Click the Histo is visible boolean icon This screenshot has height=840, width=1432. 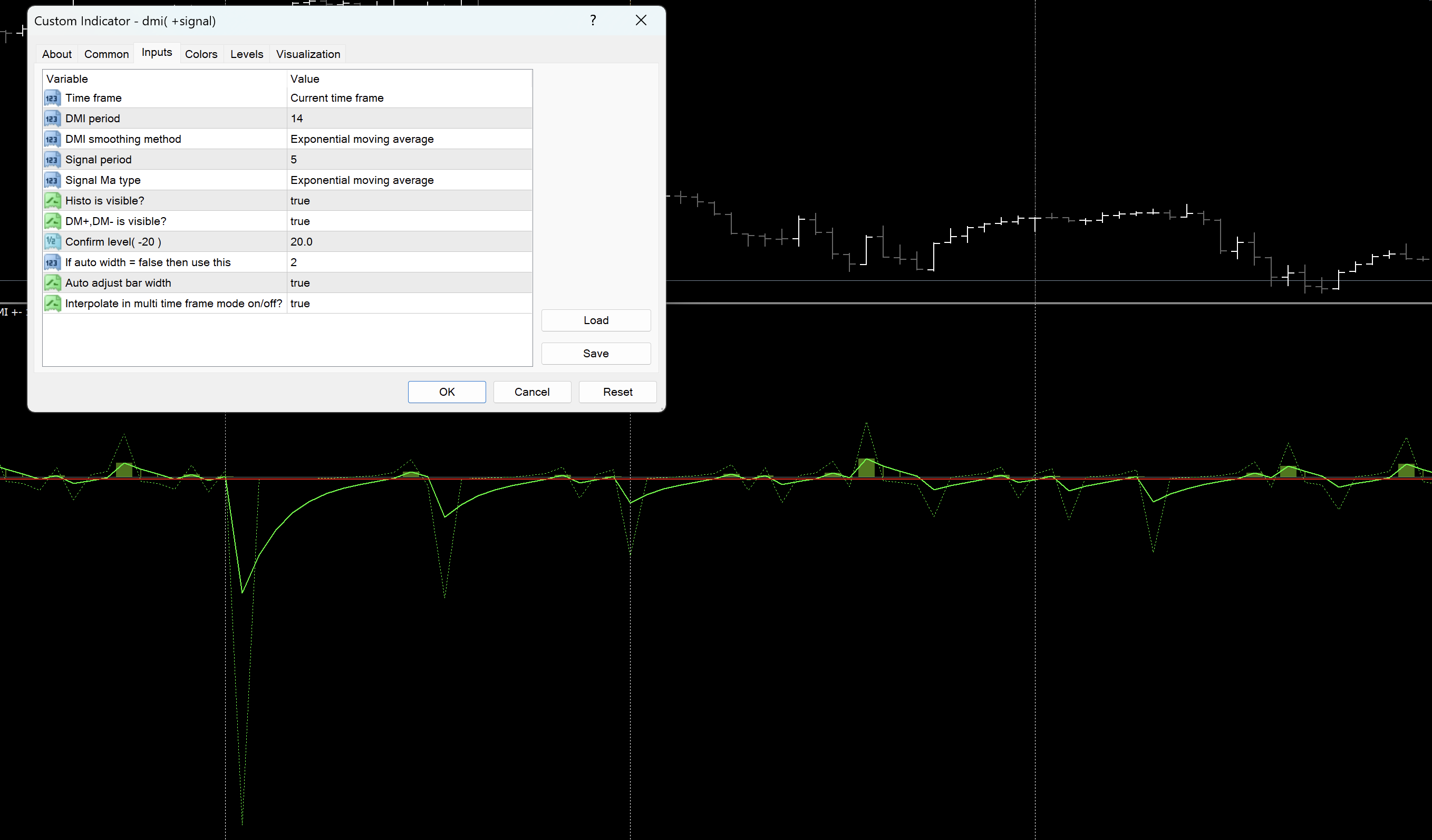[x=52, y=200]
